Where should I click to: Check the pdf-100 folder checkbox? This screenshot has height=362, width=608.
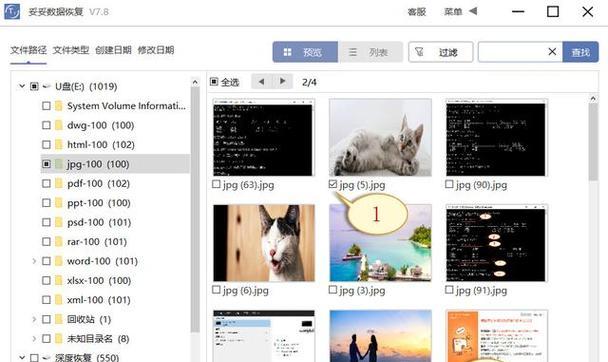pos(46,183)
